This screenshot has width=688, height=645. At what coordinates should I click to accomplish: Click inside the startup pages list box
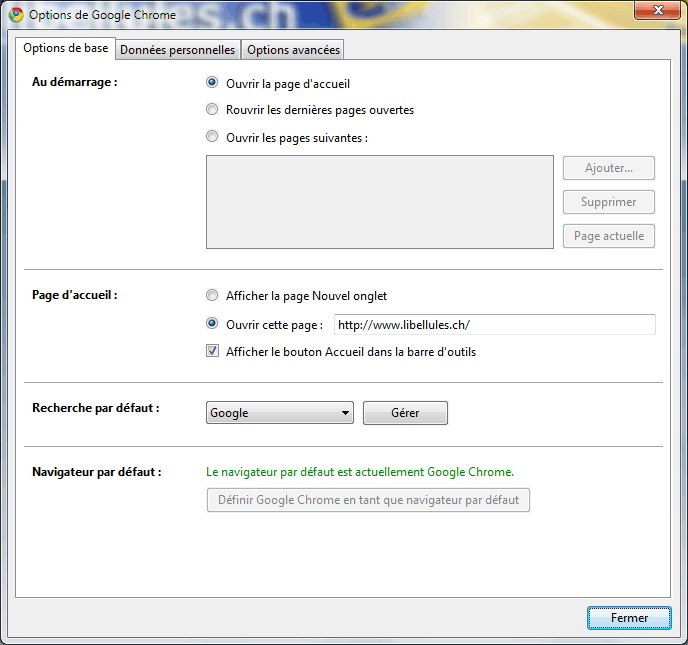click(x=380, y=202)
